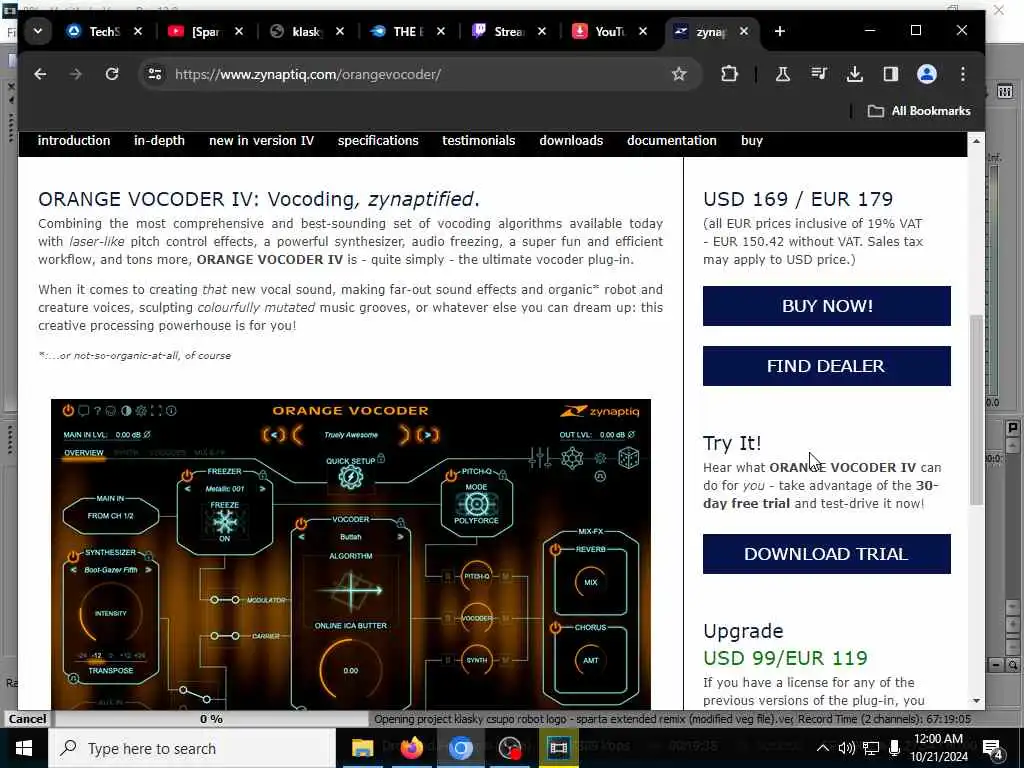Open Chrome Labs flask icon
This screenshot has height=768, width=1024.
782,74
